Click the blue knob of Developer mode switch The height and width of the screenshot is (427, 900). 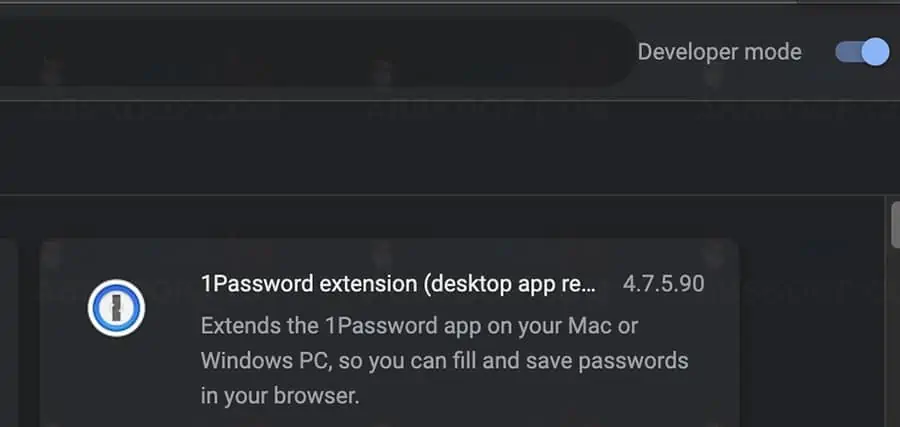tap(874, 52)
